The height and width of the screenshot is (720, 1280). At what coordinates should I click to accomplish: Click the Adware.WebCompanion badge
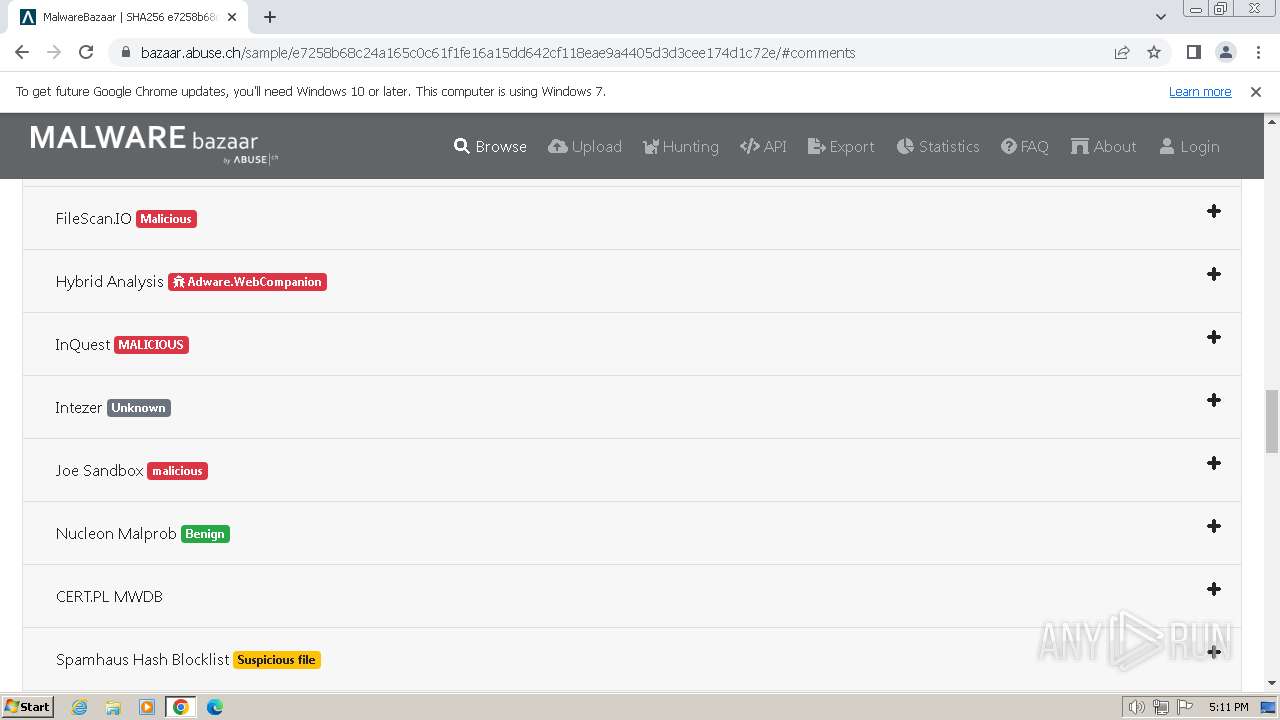click(247, 282)
